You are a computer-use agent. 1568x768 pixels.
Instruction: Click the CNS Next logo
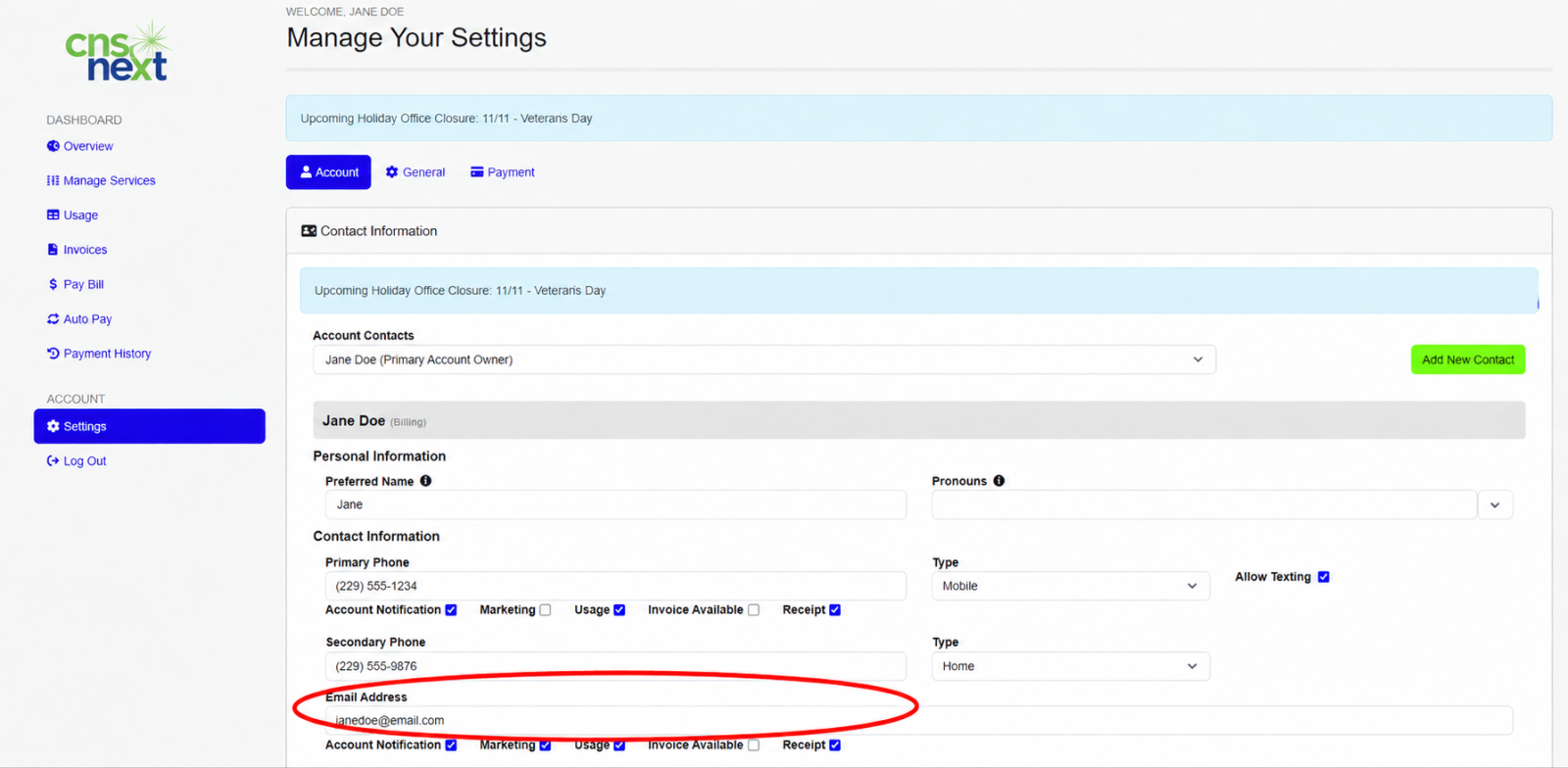(x=119, y=52)
